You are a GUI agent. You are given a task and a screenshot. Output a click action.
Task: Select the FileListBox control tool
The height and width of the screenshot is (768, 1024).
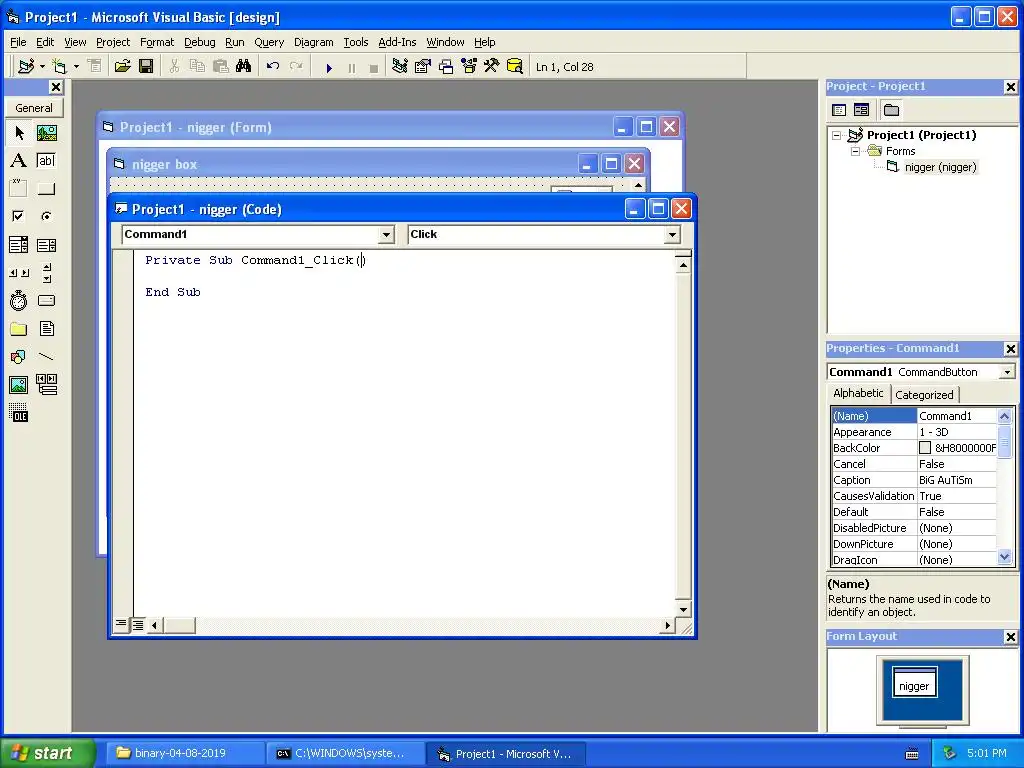click(x=46, y=329)
